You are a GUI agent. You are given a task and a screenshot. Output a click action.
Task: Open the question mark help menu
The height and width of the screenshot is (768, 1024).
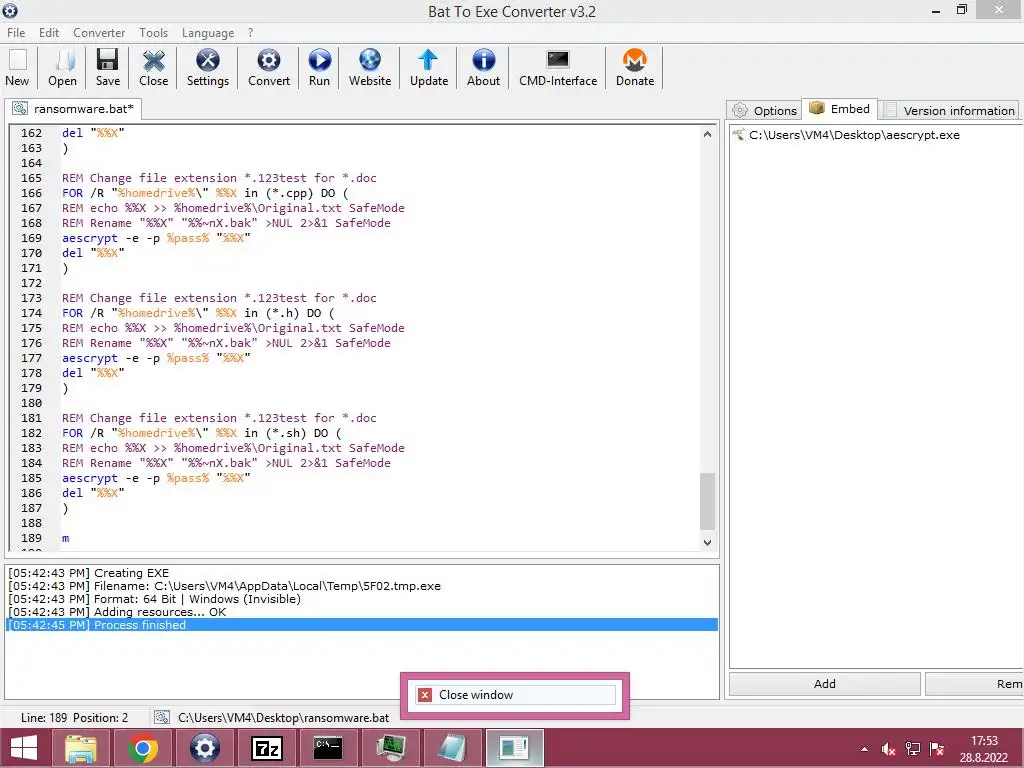coord(250,33)
